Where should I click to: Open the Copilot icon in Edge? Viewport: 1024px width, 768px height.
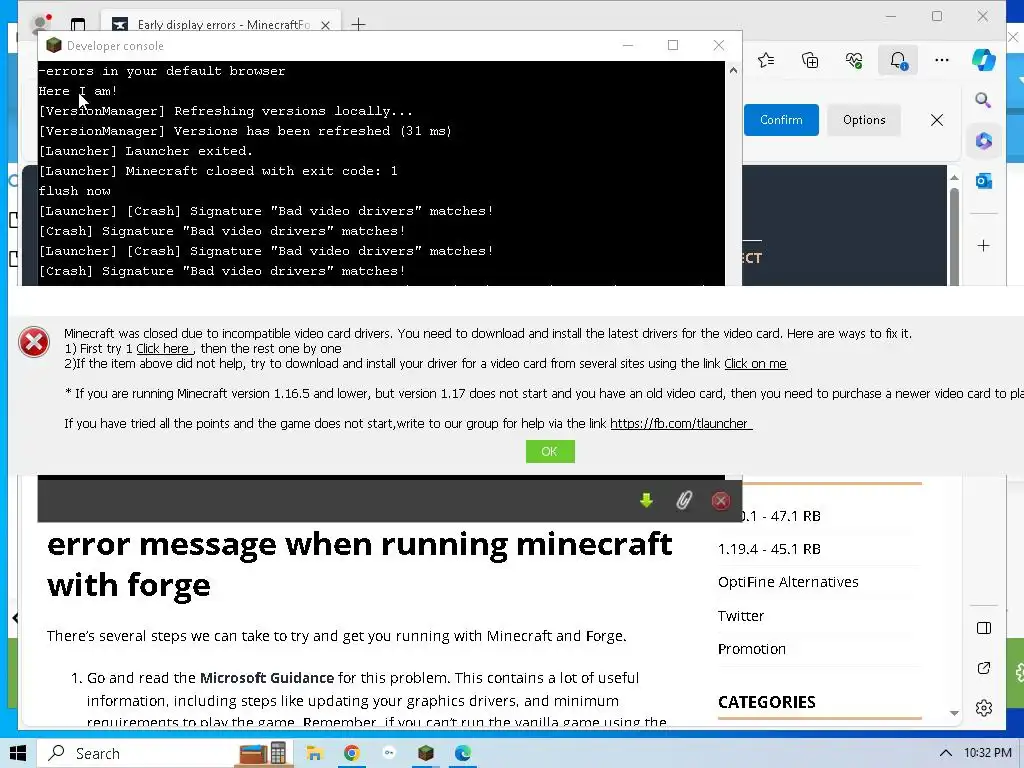click(984, 60)
